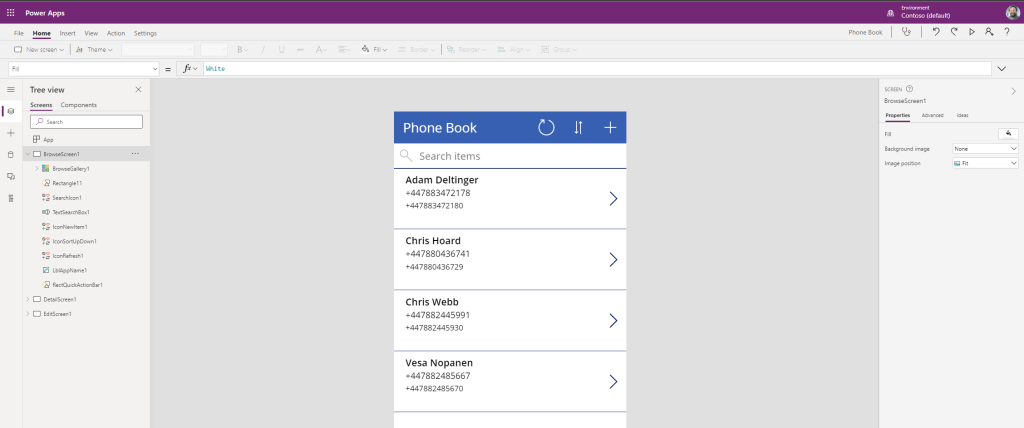Click the Tree view search box
The width and height of the screenshot is (1024, 428).
point(86,122)
